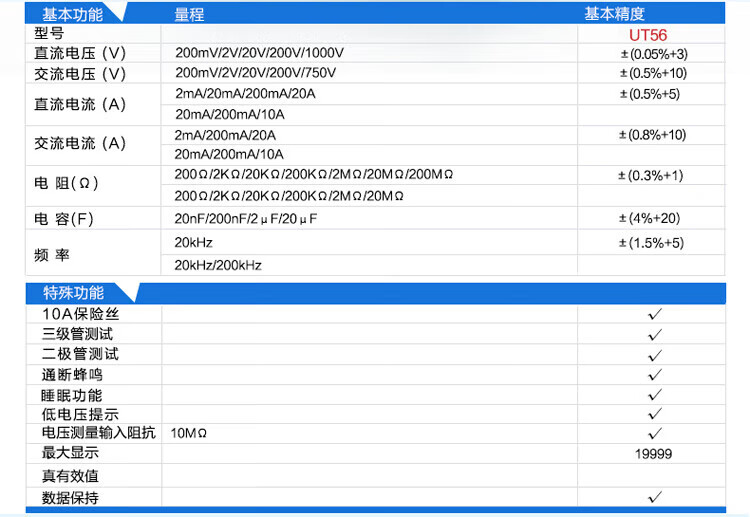Click the 20kHz/200kHz frequency range

pyautogui.click(x=218, y=265)
